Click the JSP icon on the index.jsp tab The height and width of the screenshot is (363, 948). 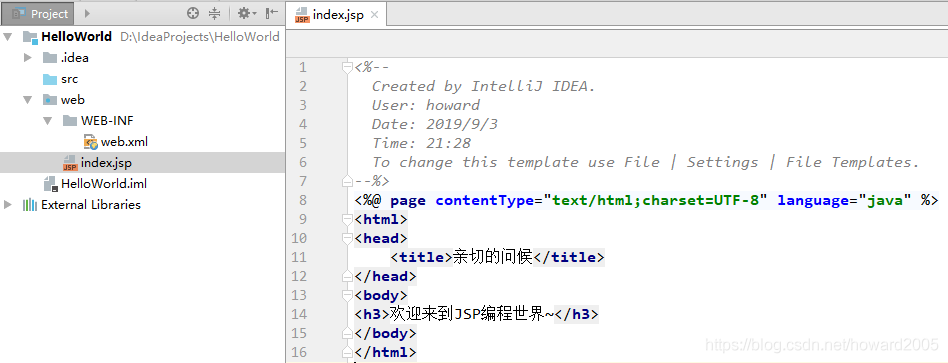pyautogui.click(x=302, y=16)
